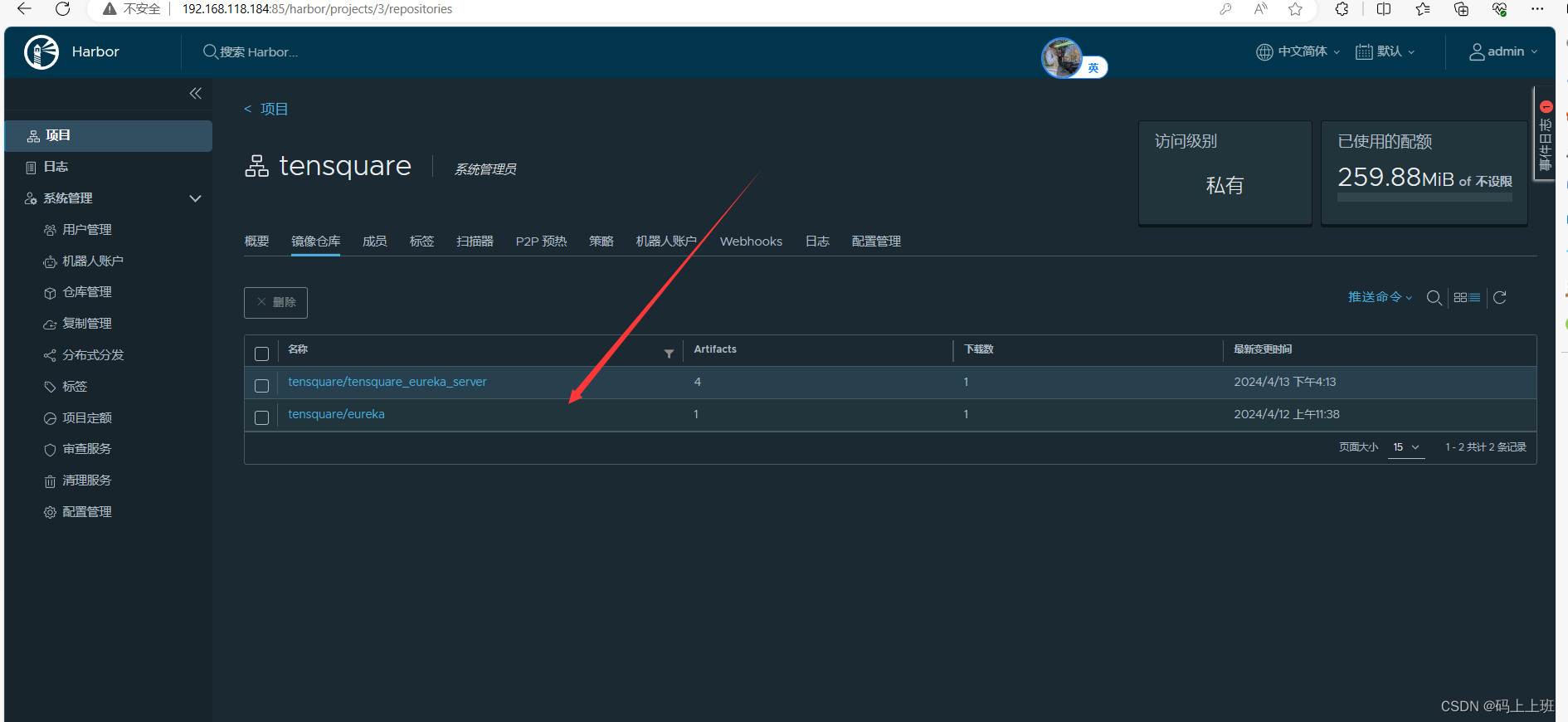
Task: Open 仓库管理 in sidebar
Action: (87, 292)
